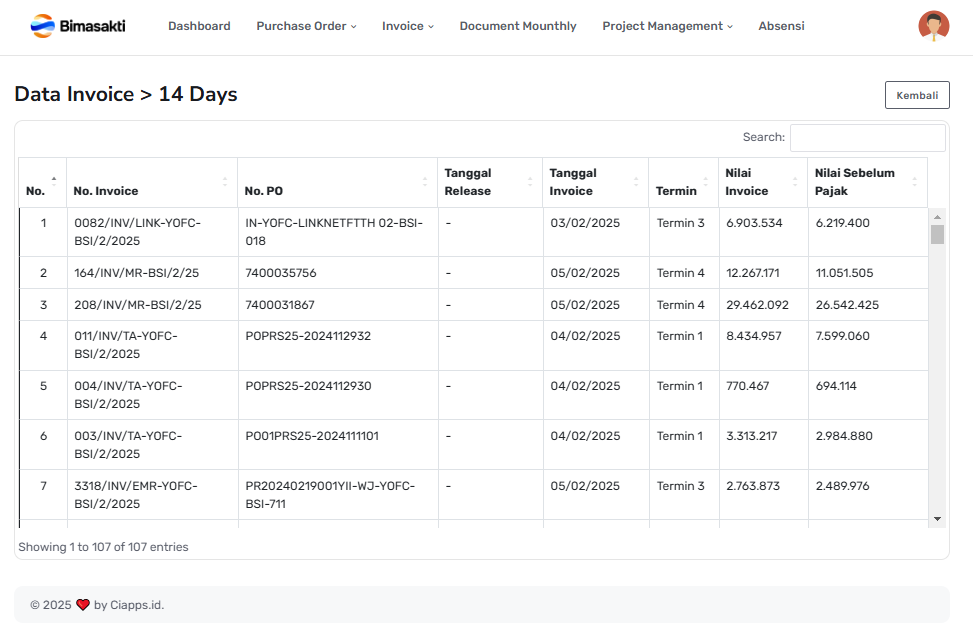Sort by Nilai Sebelum Pajak column

coord(914,181)
